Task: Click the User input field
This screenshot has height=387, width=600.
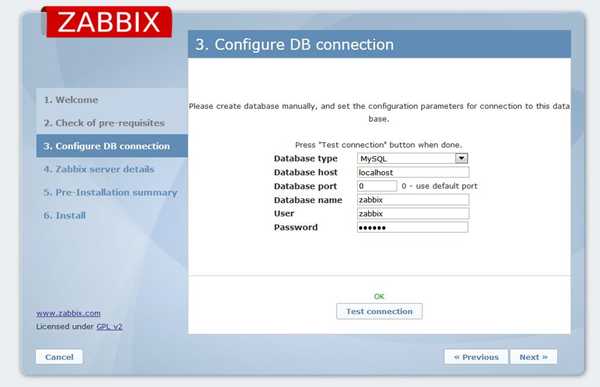Action: coord(413,214)
